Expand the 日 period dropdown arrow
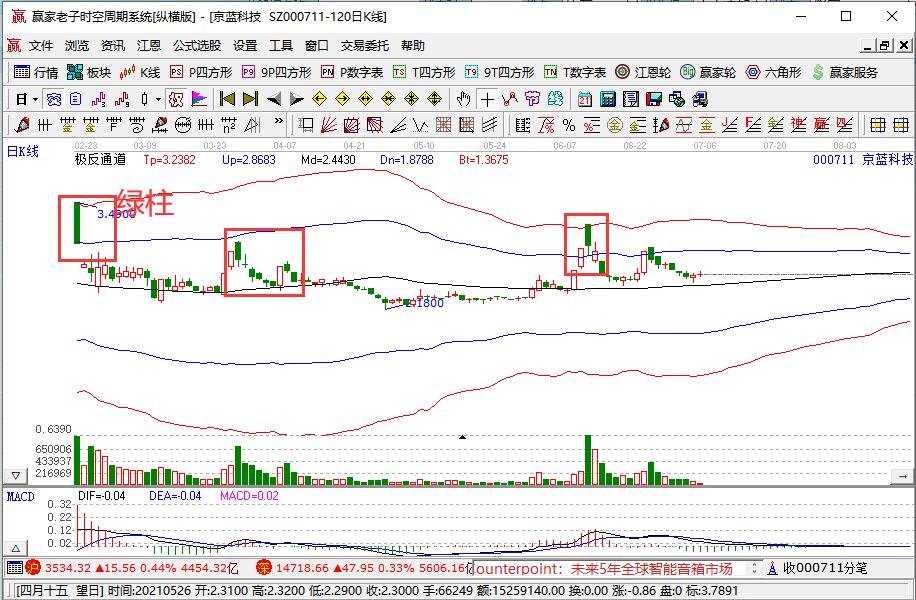 pos(36,99)
